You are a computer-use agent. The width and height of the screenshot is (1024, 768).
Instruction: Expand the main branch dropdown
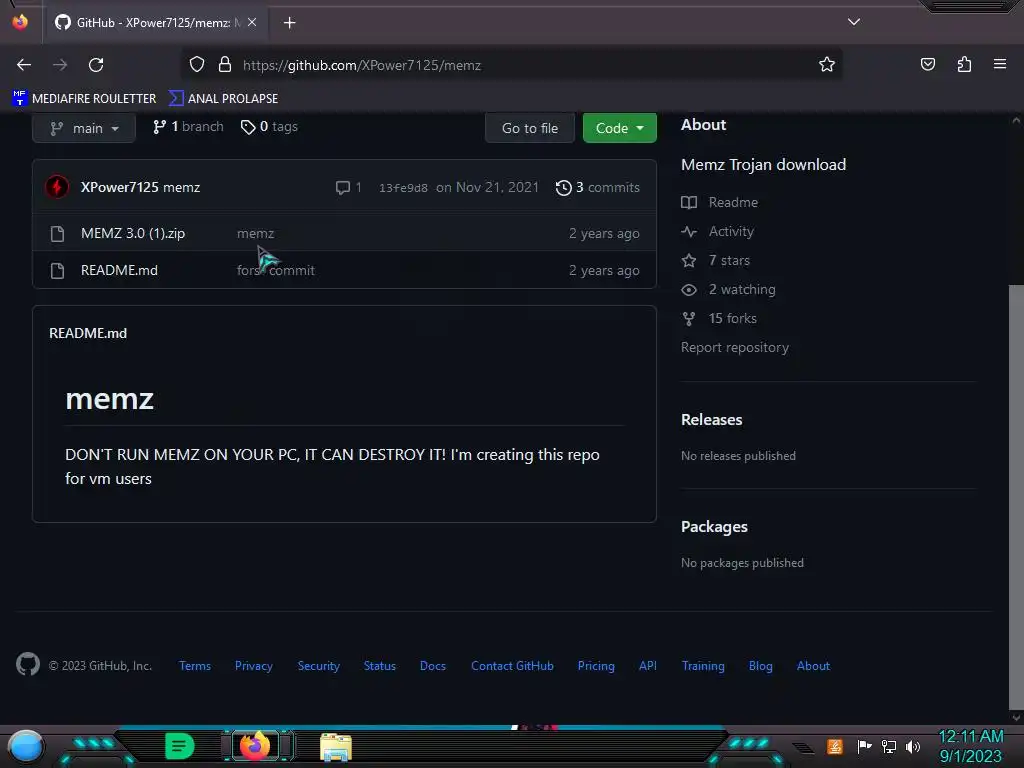84,128
